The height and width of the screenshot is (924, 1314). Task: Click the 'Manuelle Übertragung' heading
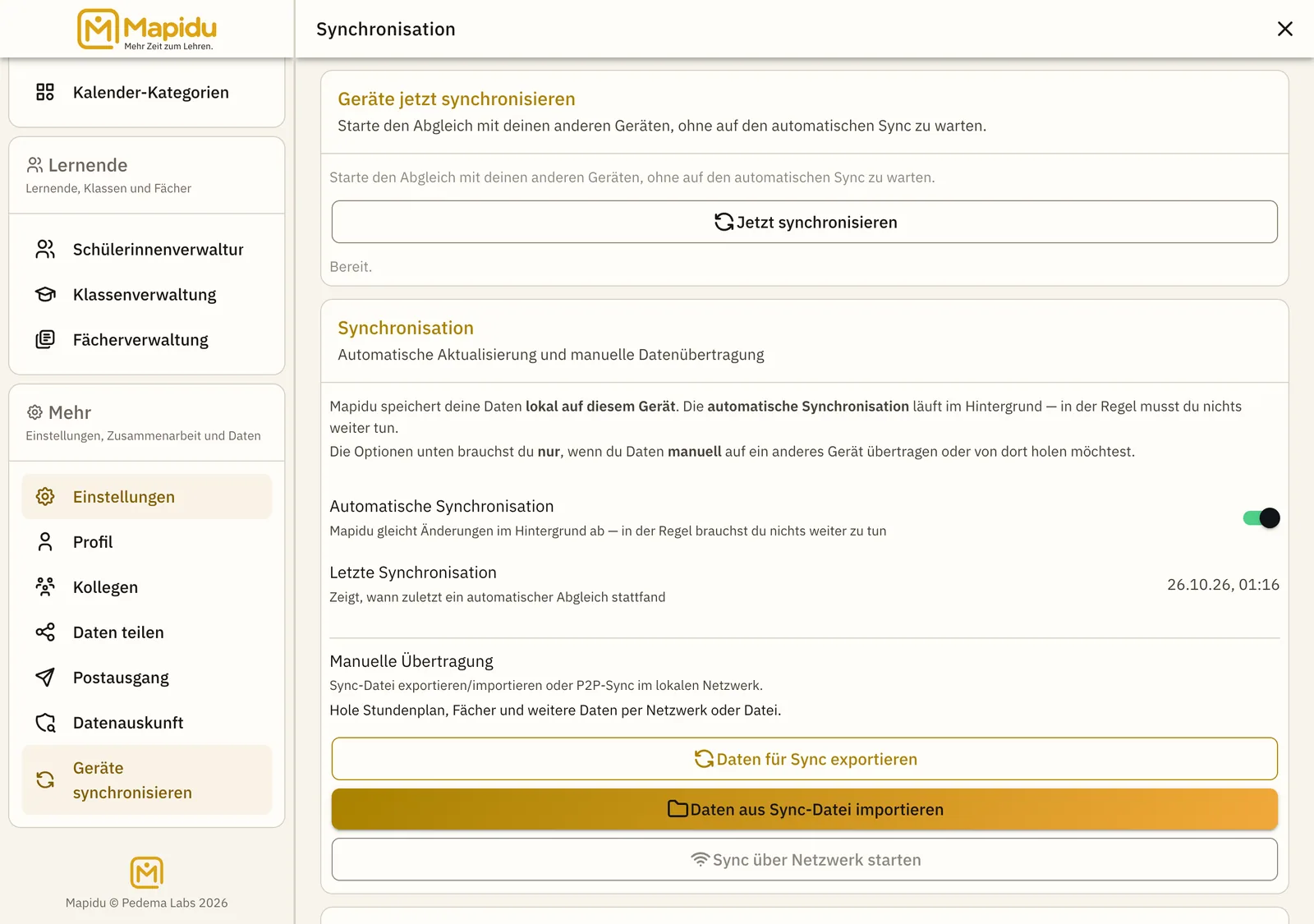point(411,660)
